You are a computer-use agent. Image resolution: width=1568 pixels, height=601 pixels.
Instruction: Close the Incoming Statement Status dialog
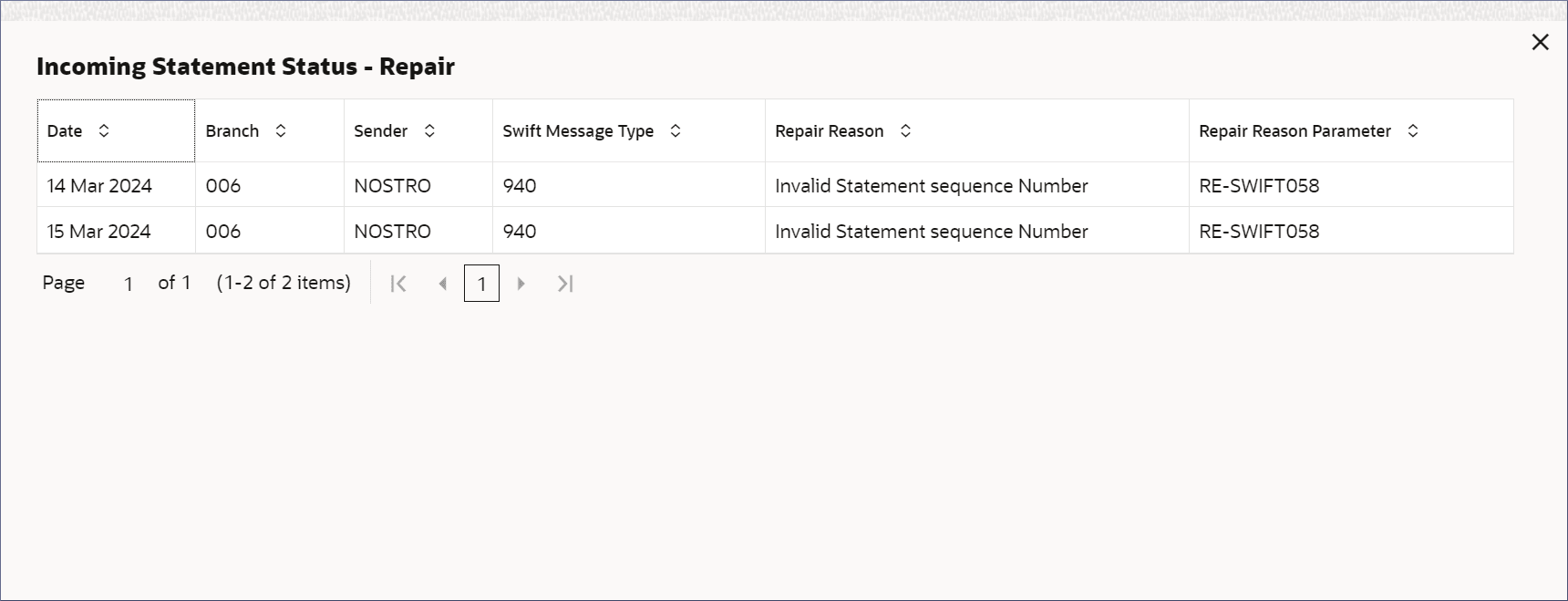click(x=1541, y=42)
